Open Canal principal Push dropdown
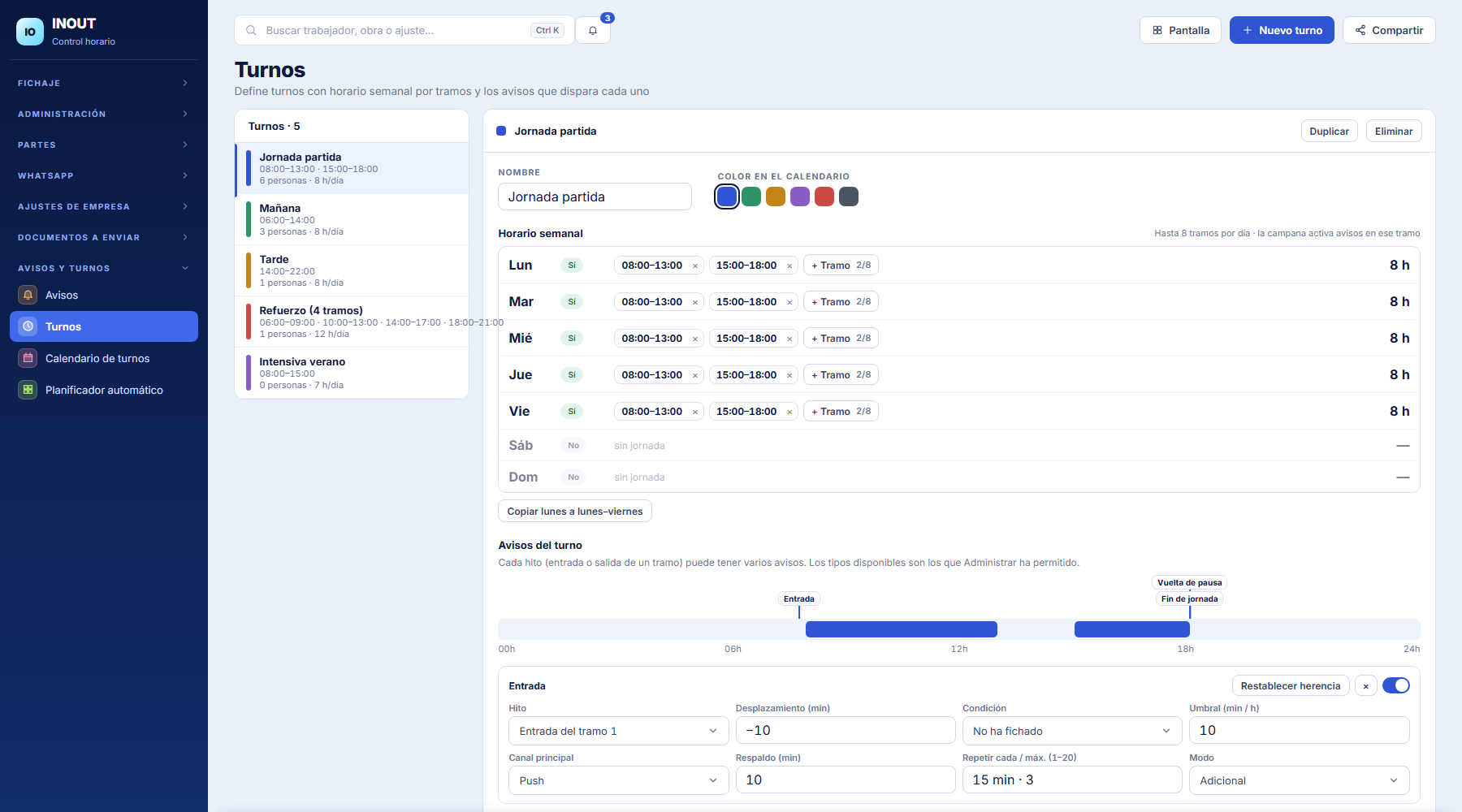 click(619, 780)
